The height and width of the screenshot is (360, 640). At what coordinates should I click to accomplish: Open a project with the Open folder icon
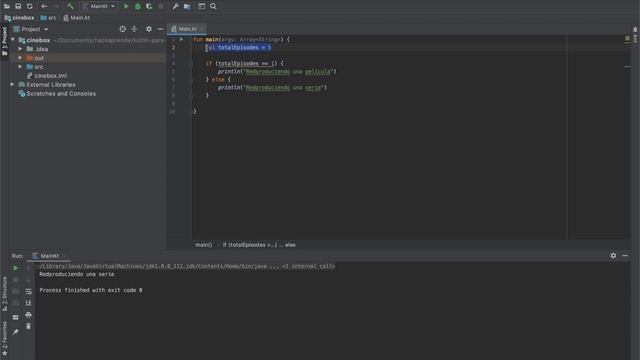pos(7,6)
